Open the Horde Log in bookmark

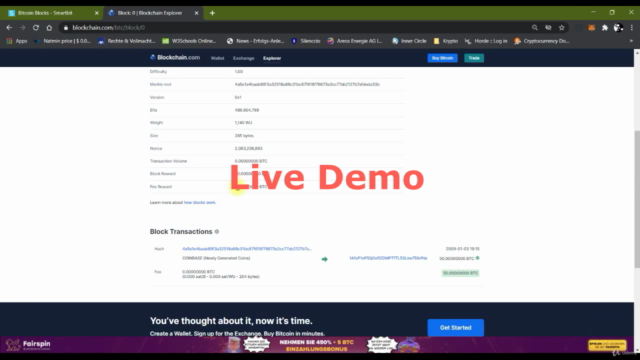point(486,41)
